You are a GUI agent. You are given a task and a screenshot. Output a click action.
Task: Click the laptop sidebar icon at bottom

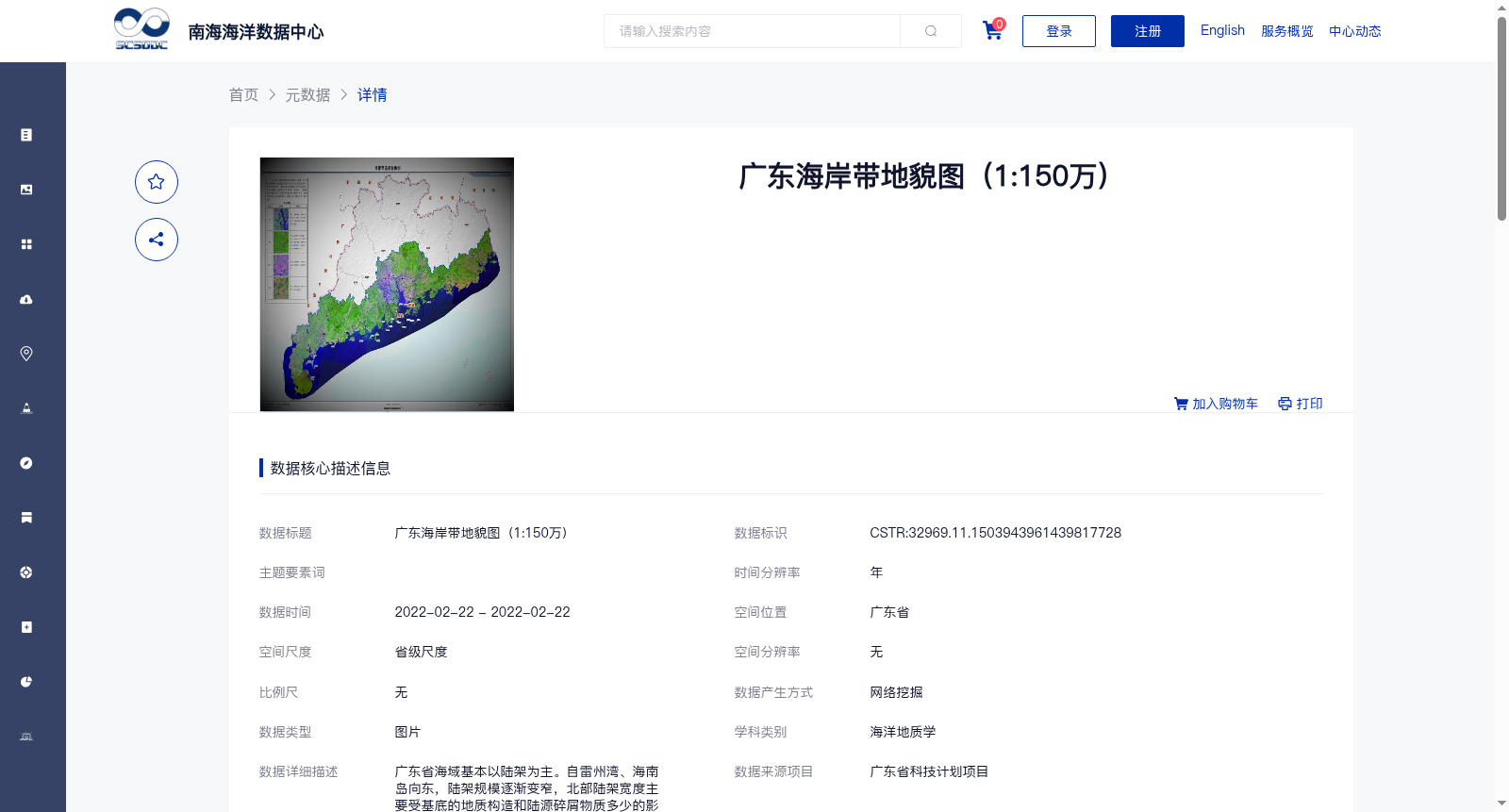tap(26, 737)
